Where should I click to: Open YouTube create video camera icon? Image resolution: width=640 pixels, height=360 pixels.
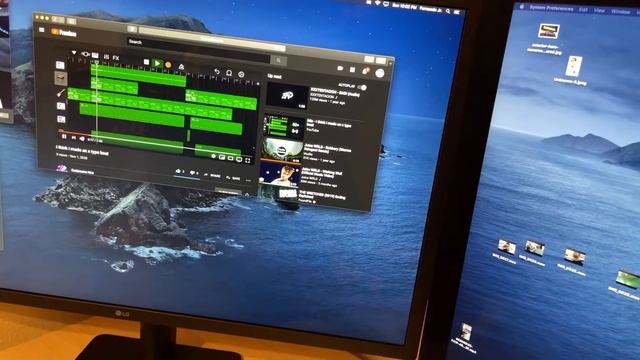(x=340, y=69)
